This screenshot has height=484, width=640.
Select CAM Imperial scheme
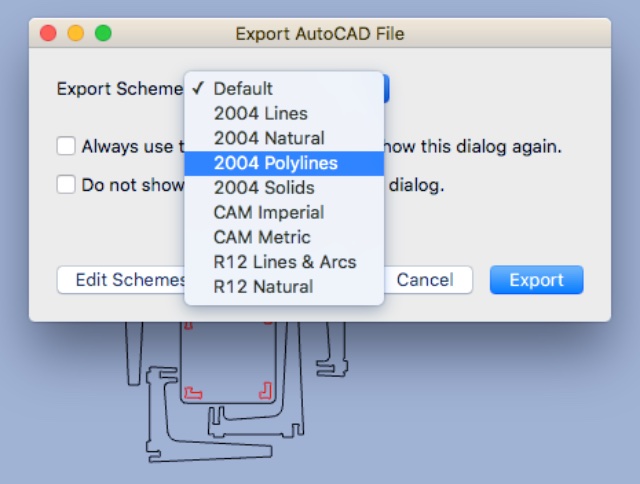tap(284, 213)
